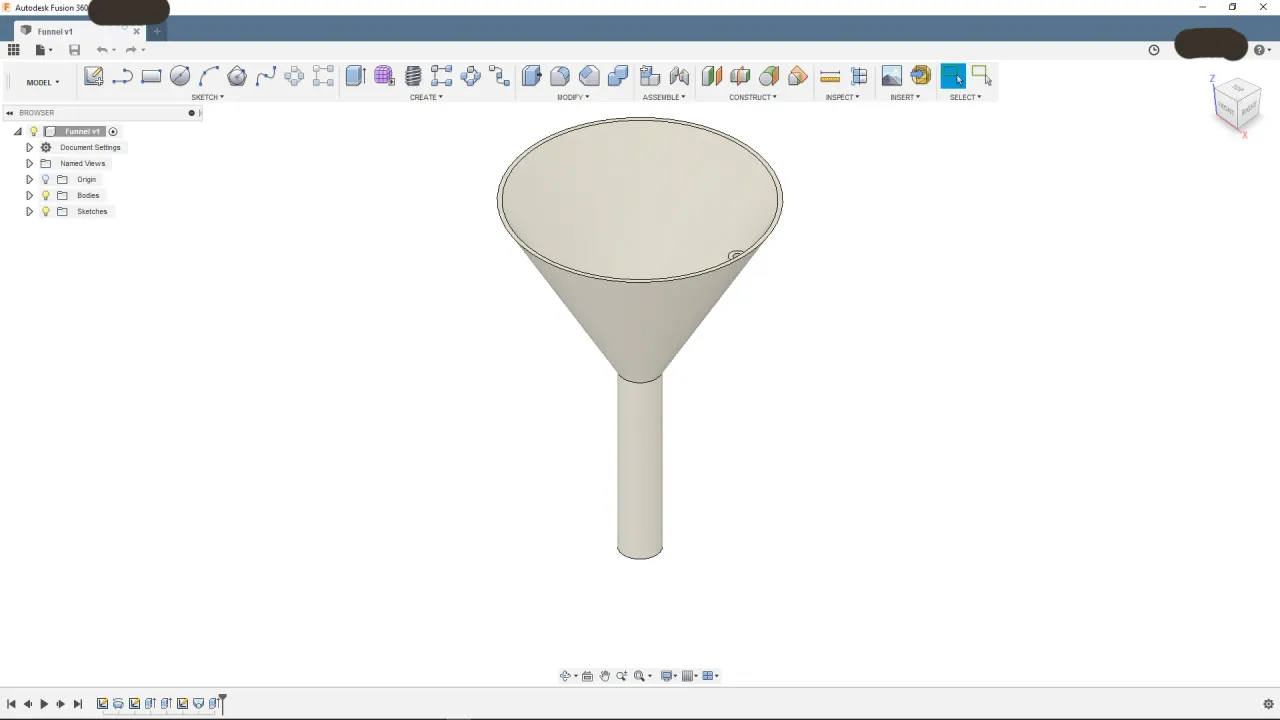Expand the Document Settings node
The image size is (1280, 720).
tap(29, 147)
